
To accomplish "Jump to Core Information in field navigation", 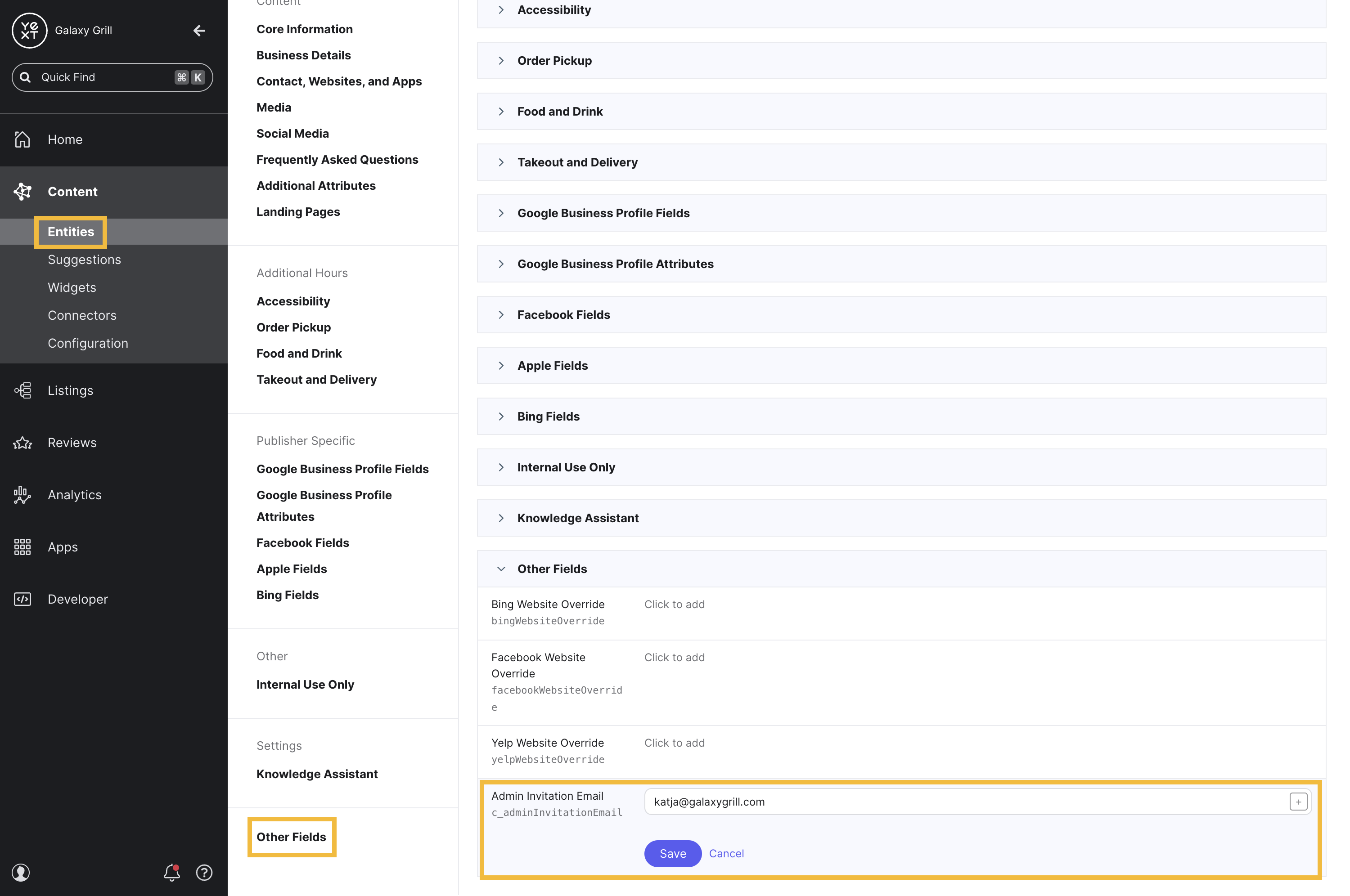I will (x=304, y=29).
